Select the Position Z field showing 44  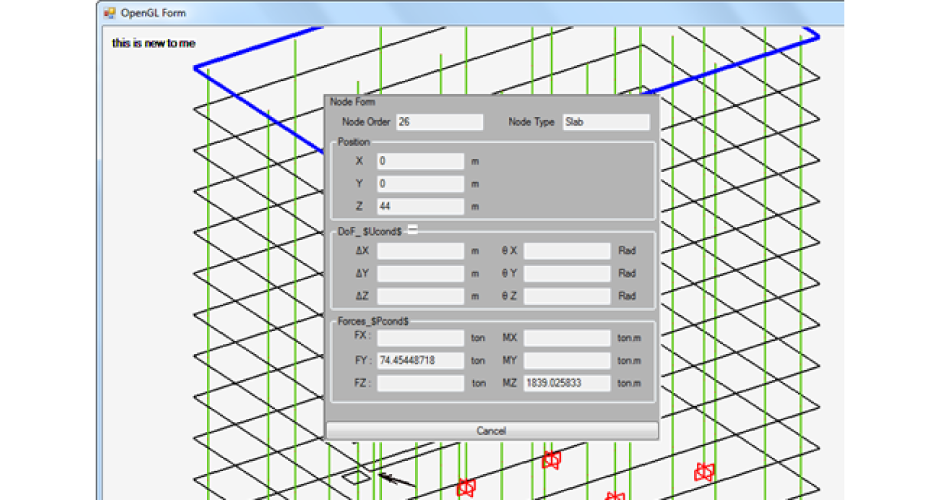pyautogui.click(x=420, y=206)
